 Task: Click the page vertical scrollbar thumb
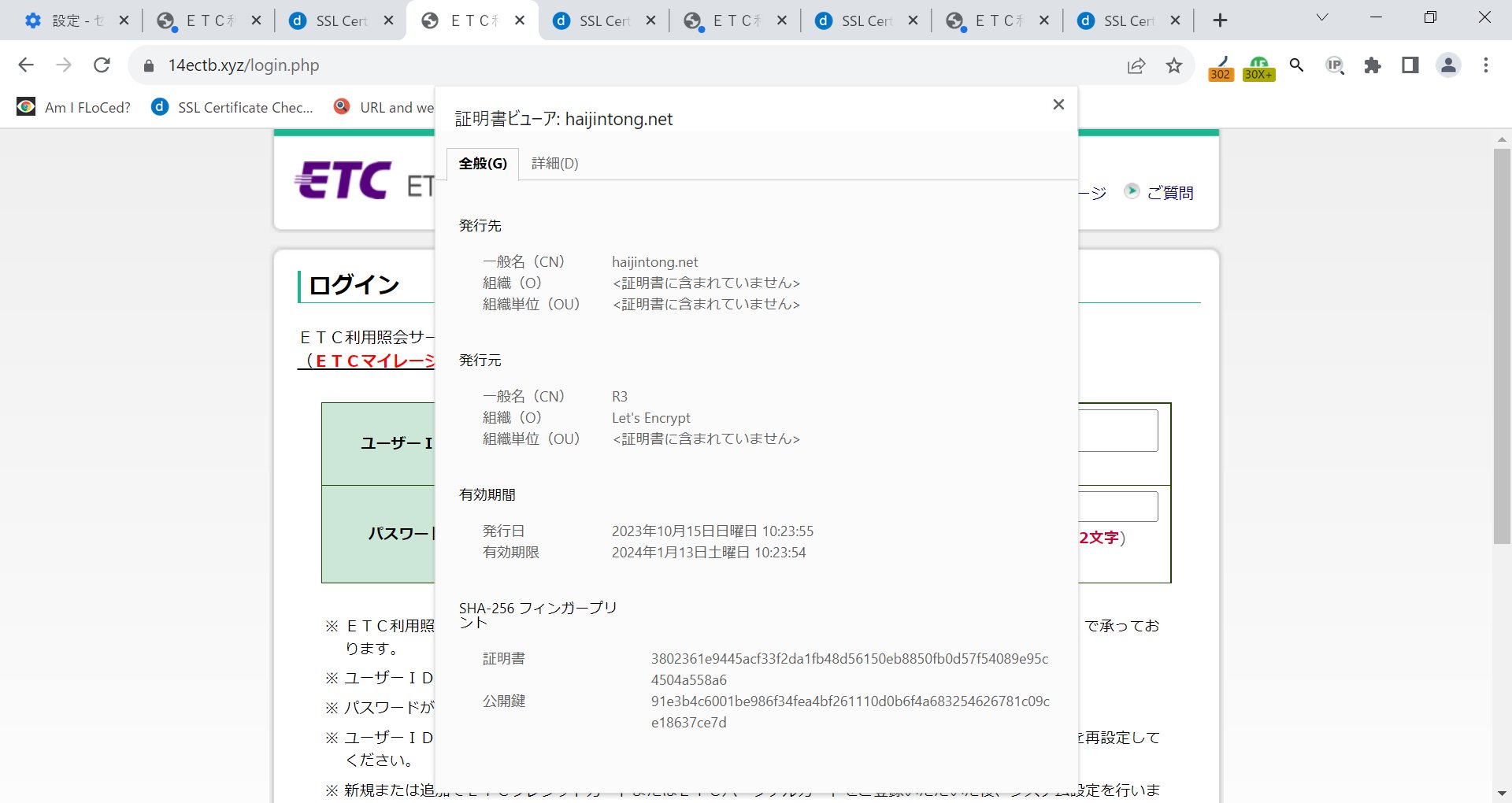(x=1502, y=346)
